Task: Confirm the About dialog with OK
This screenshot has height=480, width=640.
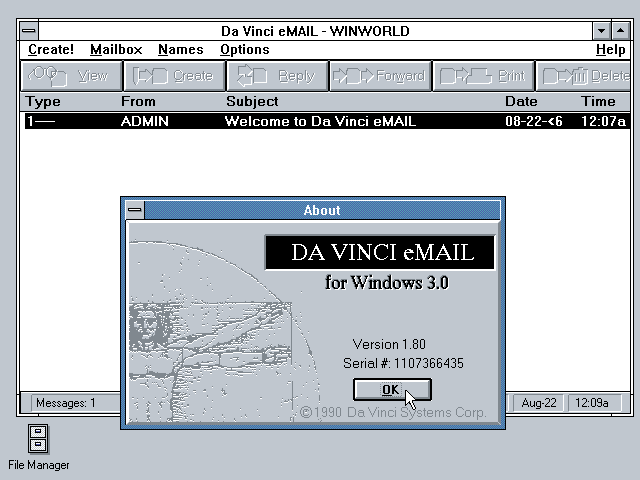Action: [392, 389]
